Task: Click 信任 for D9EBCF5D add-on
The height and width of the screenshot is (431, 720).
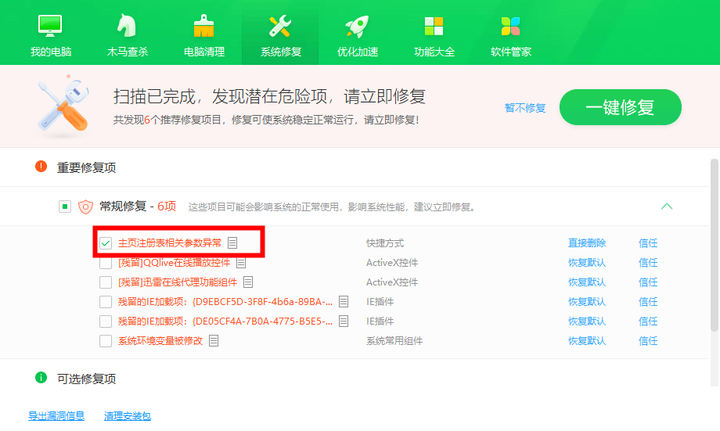Action: [x=648, y=302]
